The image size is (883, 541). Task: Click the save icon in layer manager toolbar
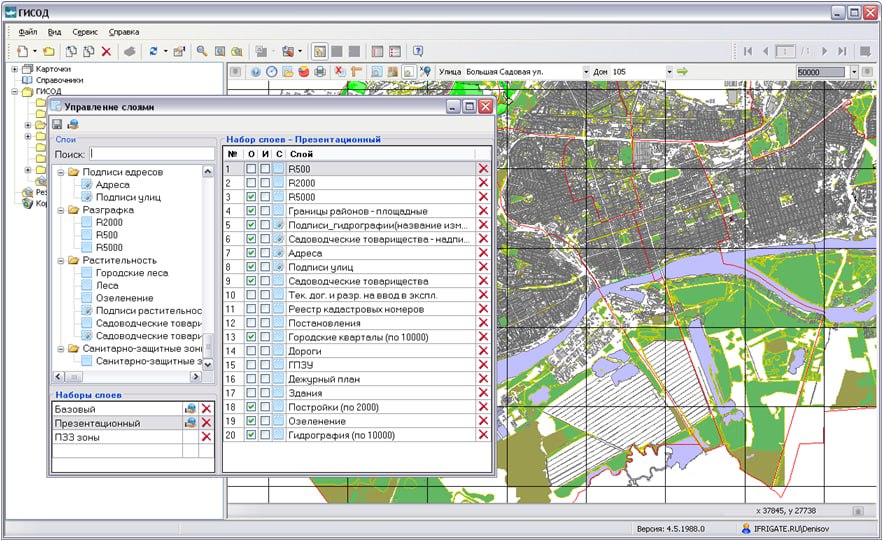point(57,124)
